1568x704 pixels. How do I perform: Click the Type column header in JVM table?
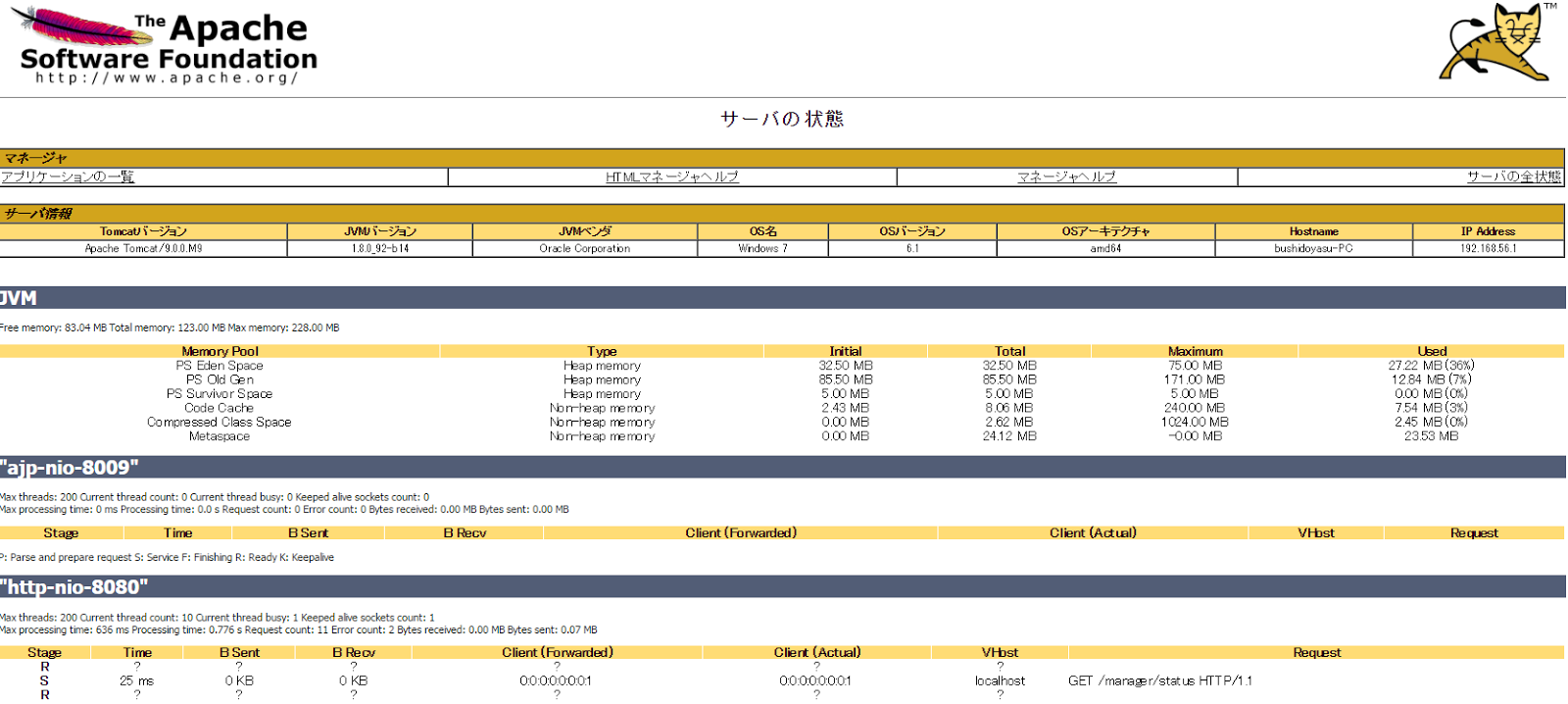pos(602,351)
